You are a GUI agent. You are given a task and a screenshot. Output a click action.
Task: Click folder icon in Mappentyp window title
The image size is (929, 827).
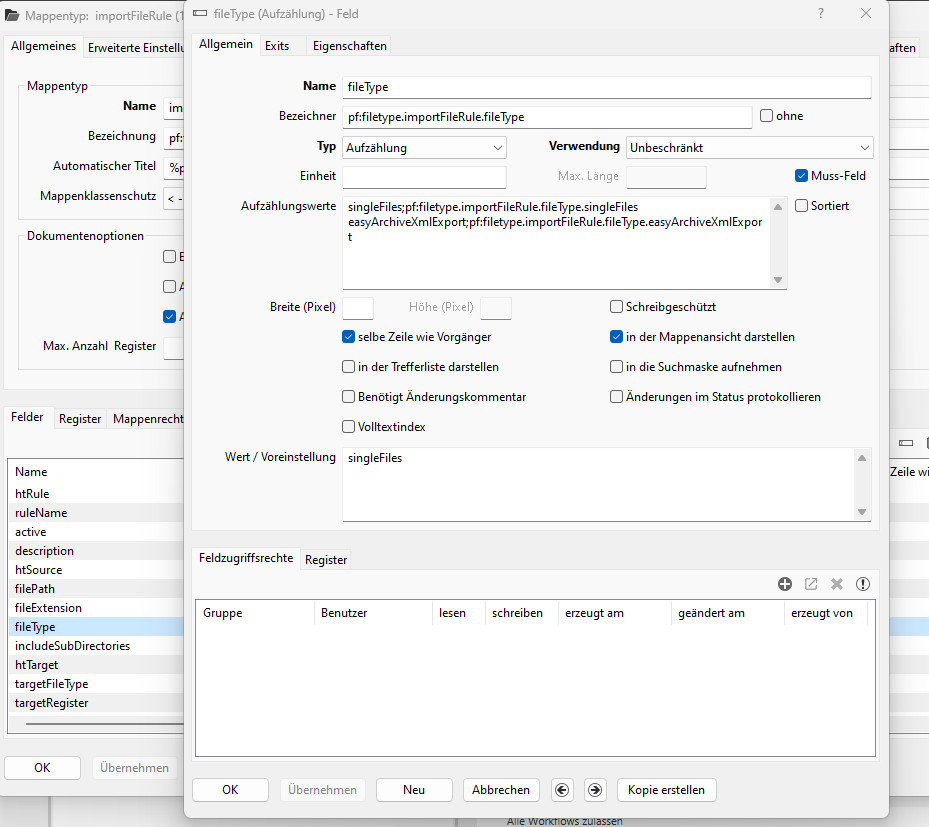pos(12,15)
